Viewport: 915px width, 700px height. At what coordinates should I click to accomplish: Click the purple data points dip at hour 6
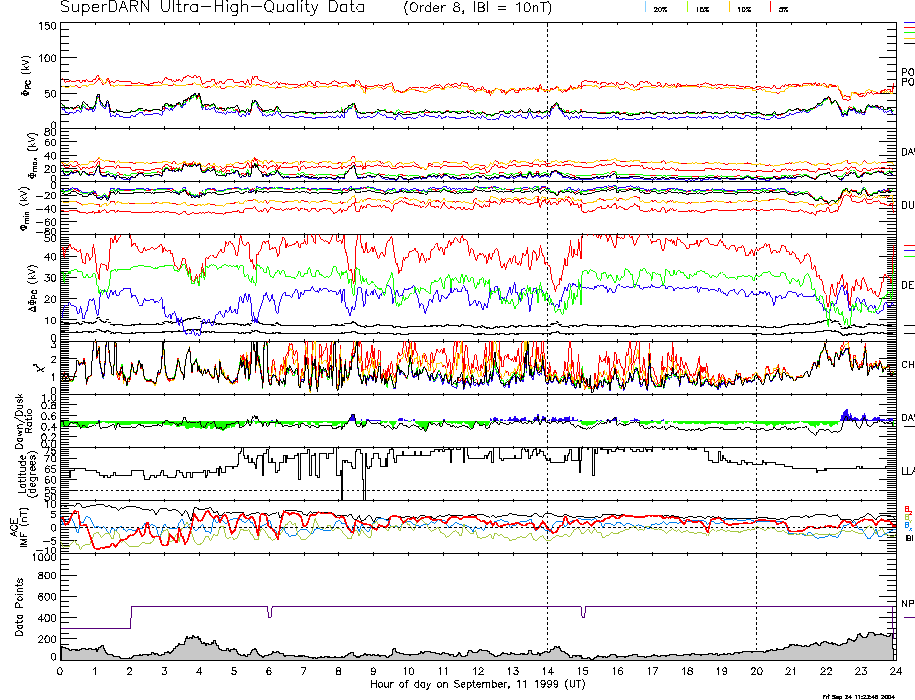point(269,613)
